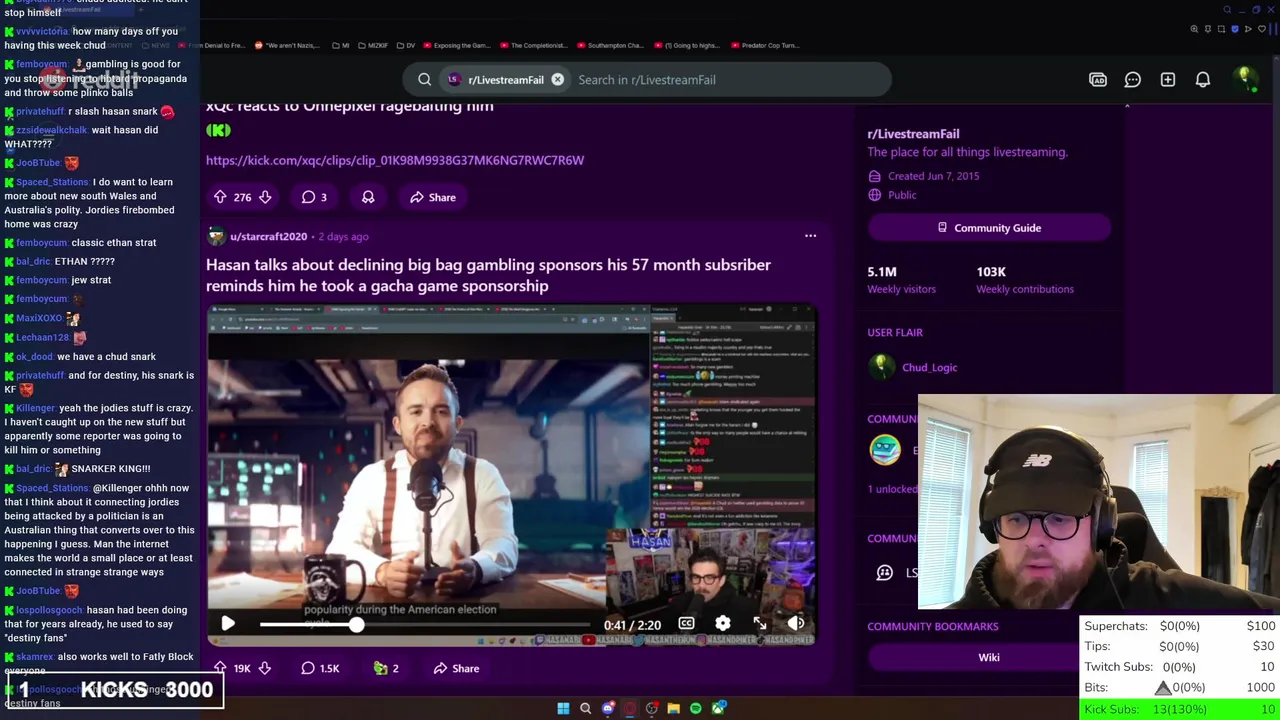Open the MI bookmarks folder
1280x720 pixels.
point(340,45)
